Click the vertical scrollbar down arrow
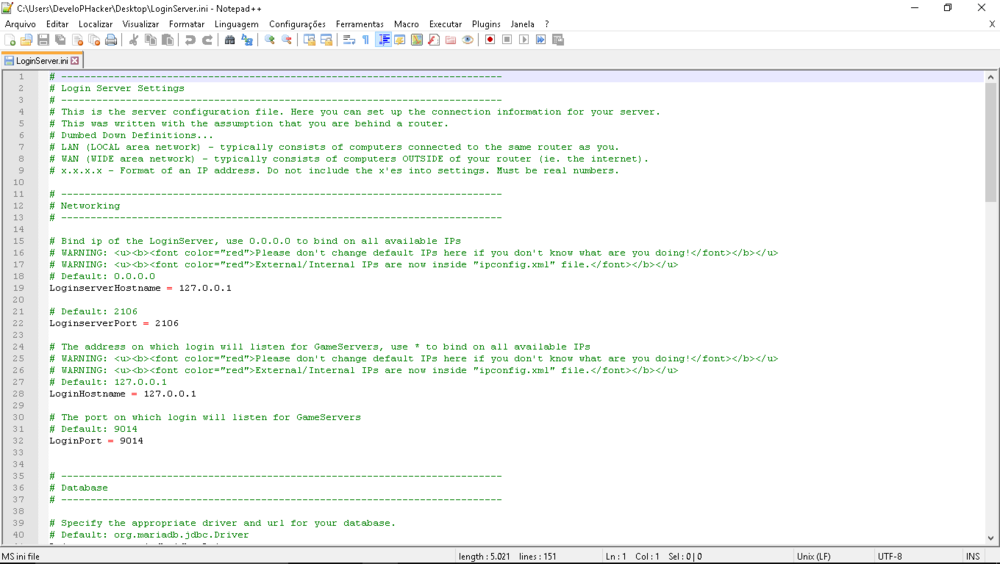The image size is (1000, 564). [989, 539]
